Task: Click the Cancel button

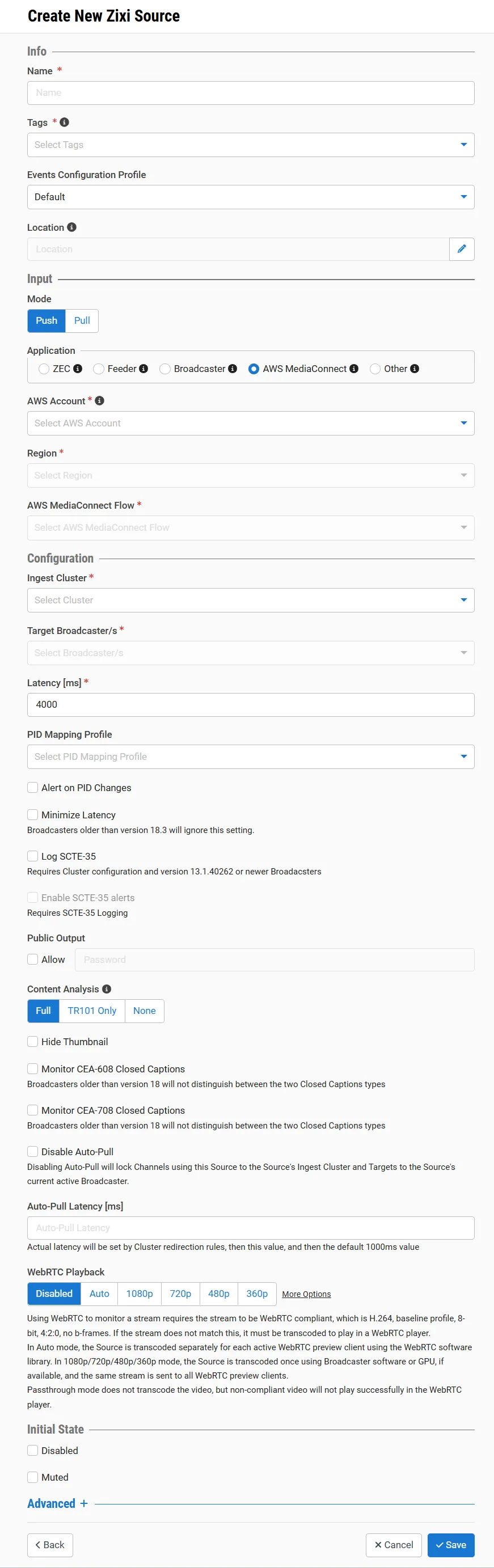Action: tap(394, 1545)
